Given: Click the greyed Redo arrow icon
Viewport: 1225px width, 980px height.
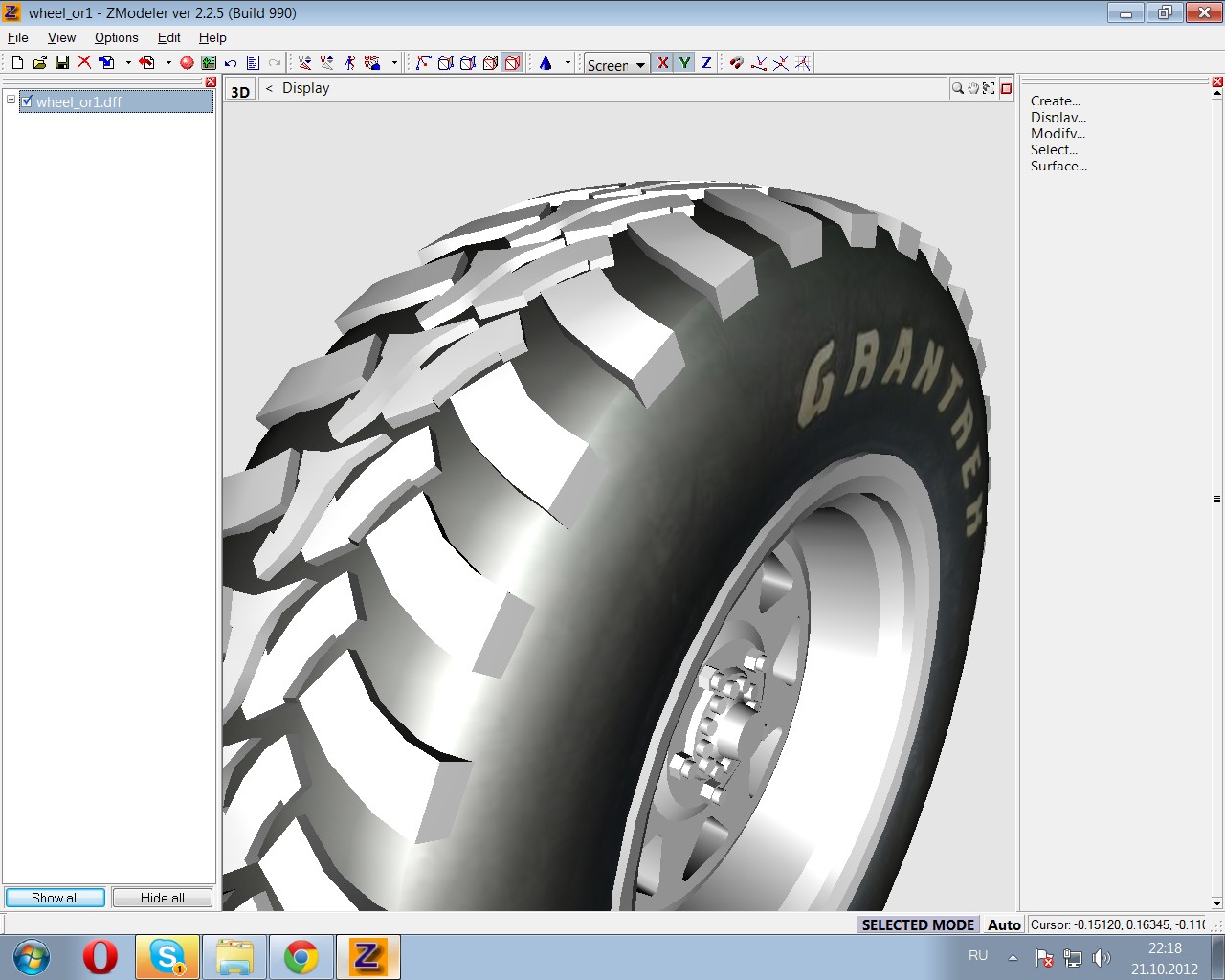Looking at the screenshot, I should tap(275, 63).
